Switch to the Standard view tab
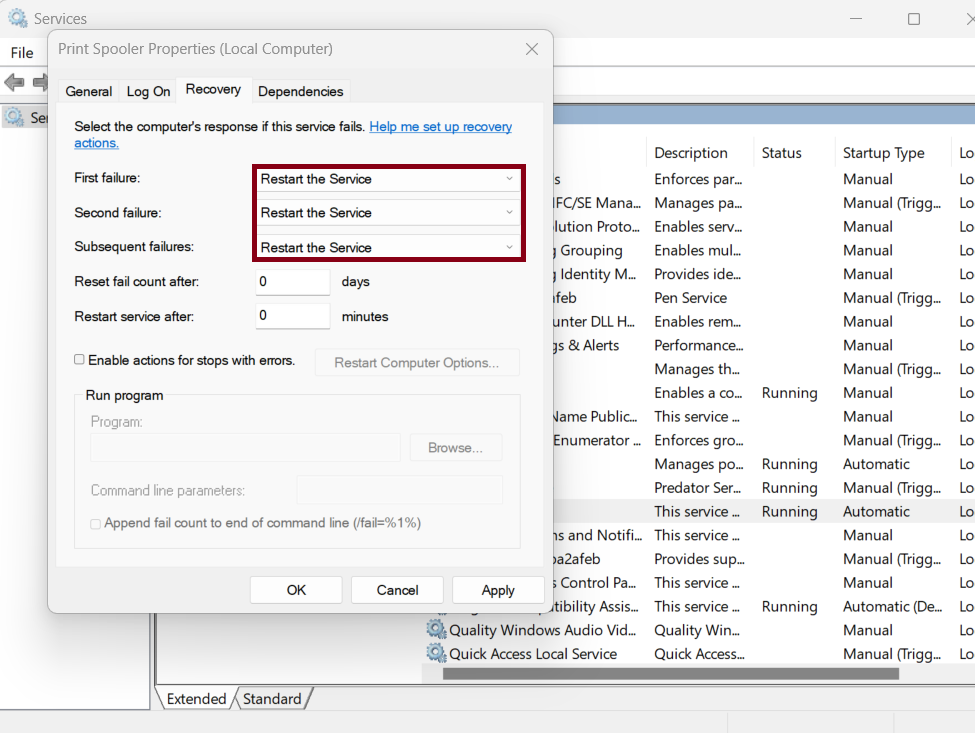Image resolution: width=975 pixels, height=733 pixels. point(273,698)
